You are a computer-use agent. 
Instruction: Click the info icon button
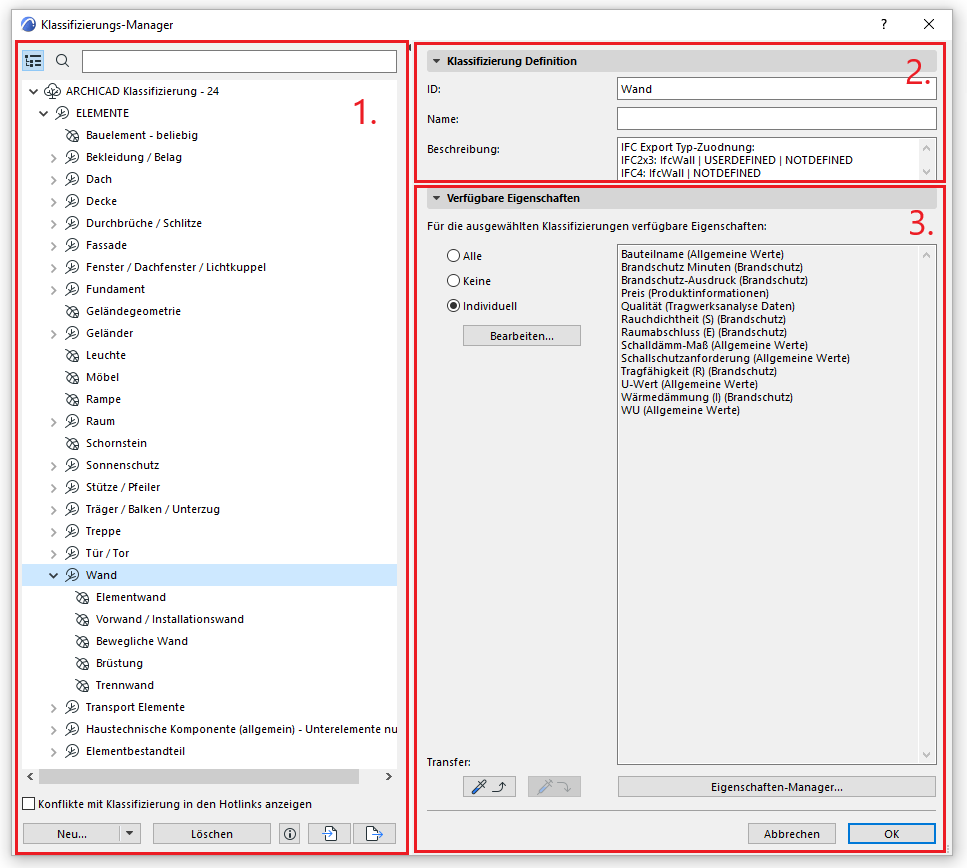coord(290,833)
